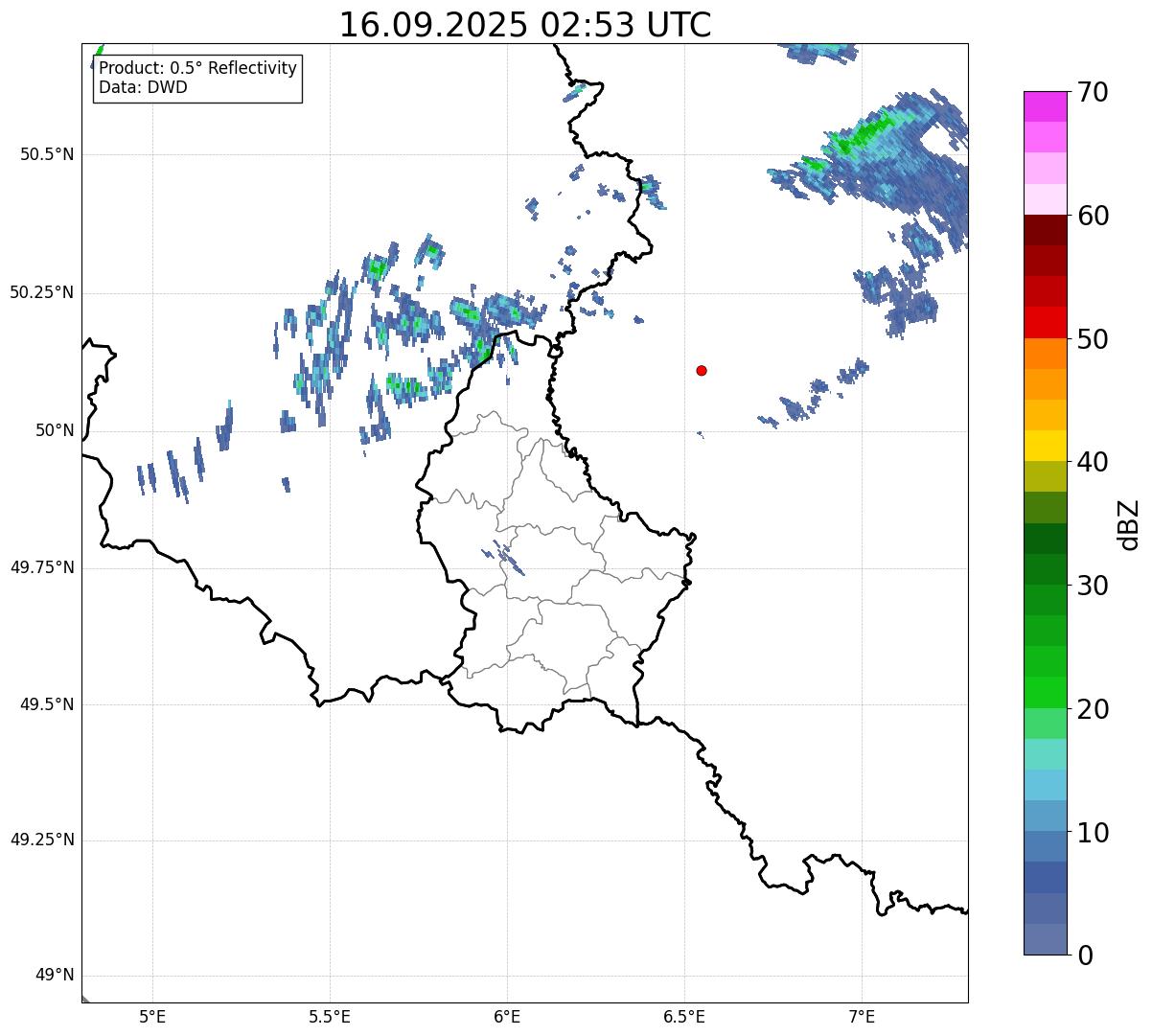Image resolution: width=1152 pixels, height=1036 pixels.
Task: Select the light cyan swatch near 15
Action: [x=1045, y=754]
